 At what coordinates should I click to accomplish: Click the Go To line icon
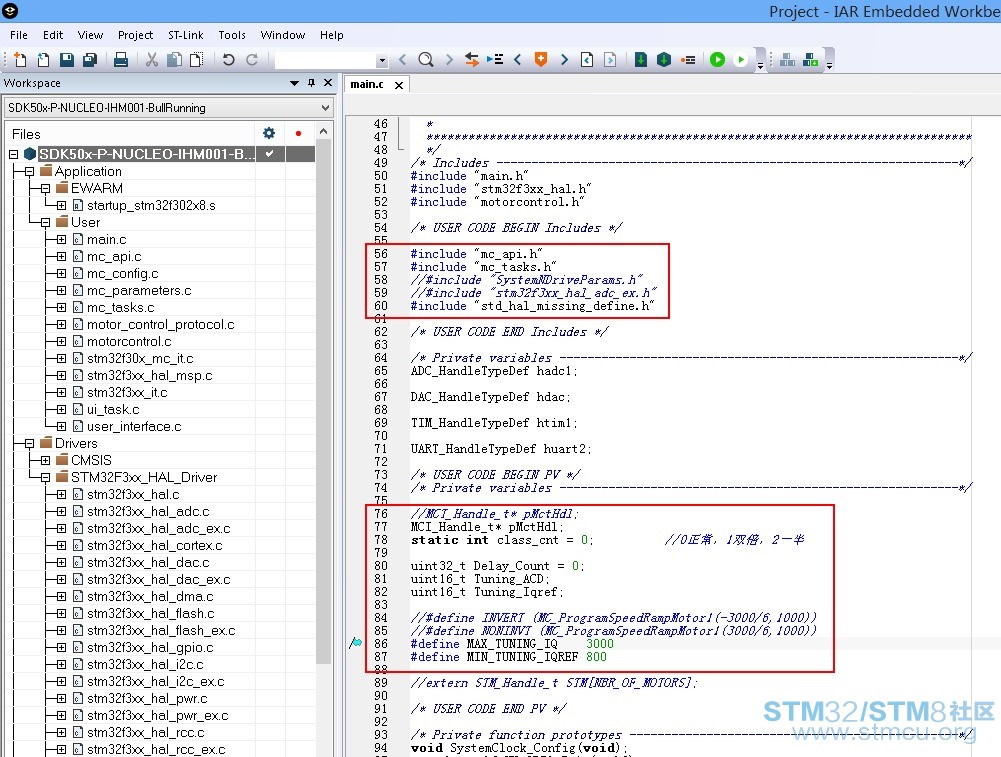[x=495, y=60]
